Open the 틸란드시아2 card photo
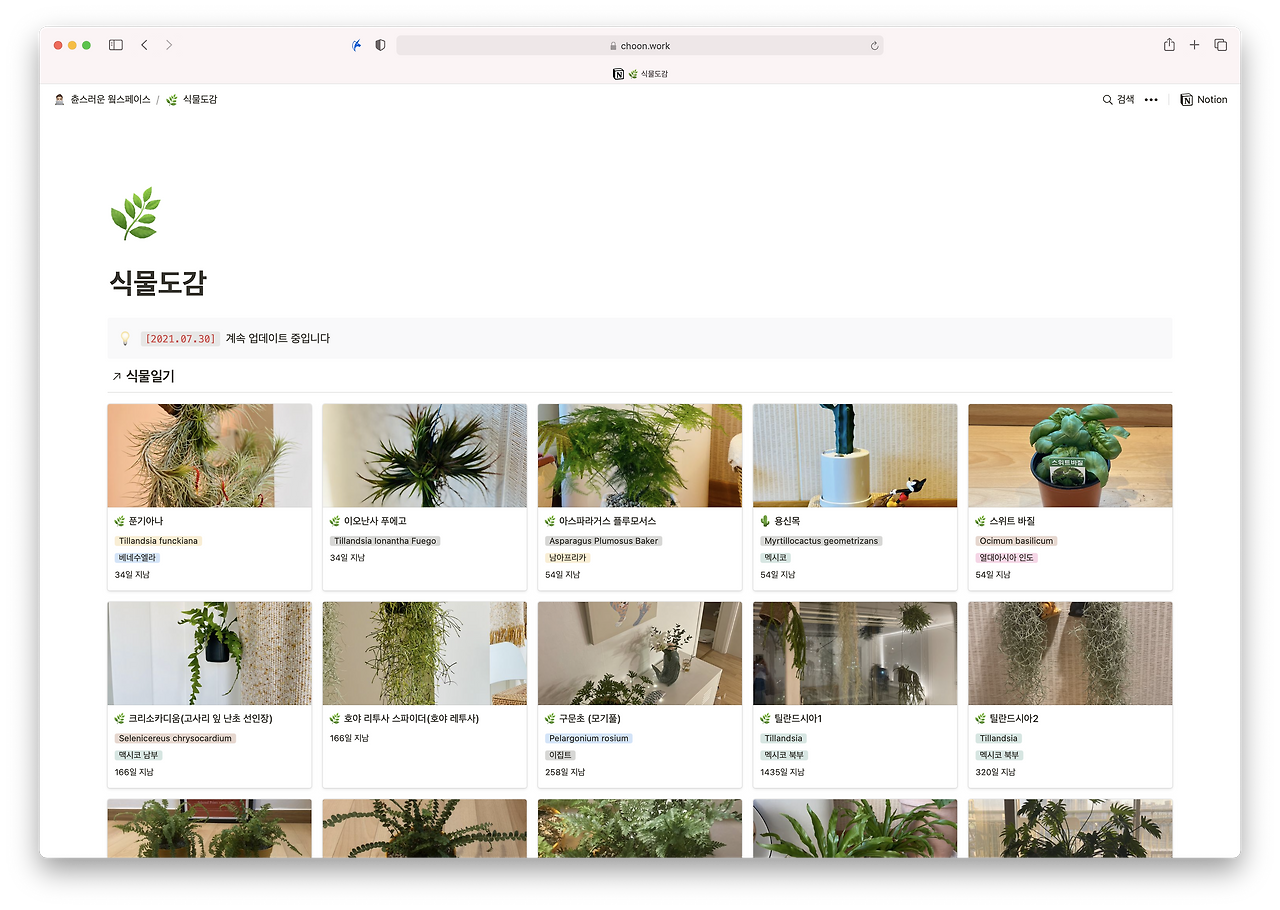1280x910 pixels. pyautogui.click(x=1070, y=653)
